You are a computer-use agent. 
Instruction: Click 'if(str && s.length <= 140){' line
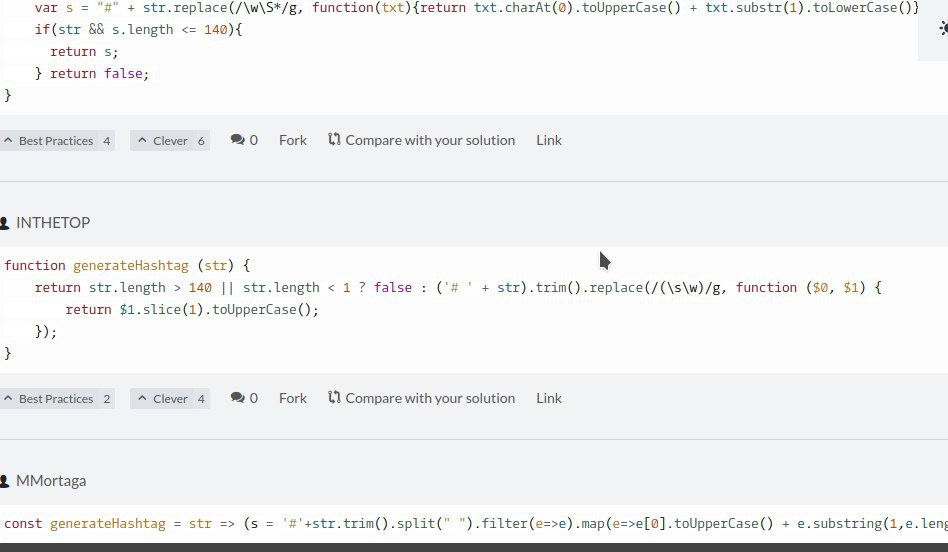point(138,30)
